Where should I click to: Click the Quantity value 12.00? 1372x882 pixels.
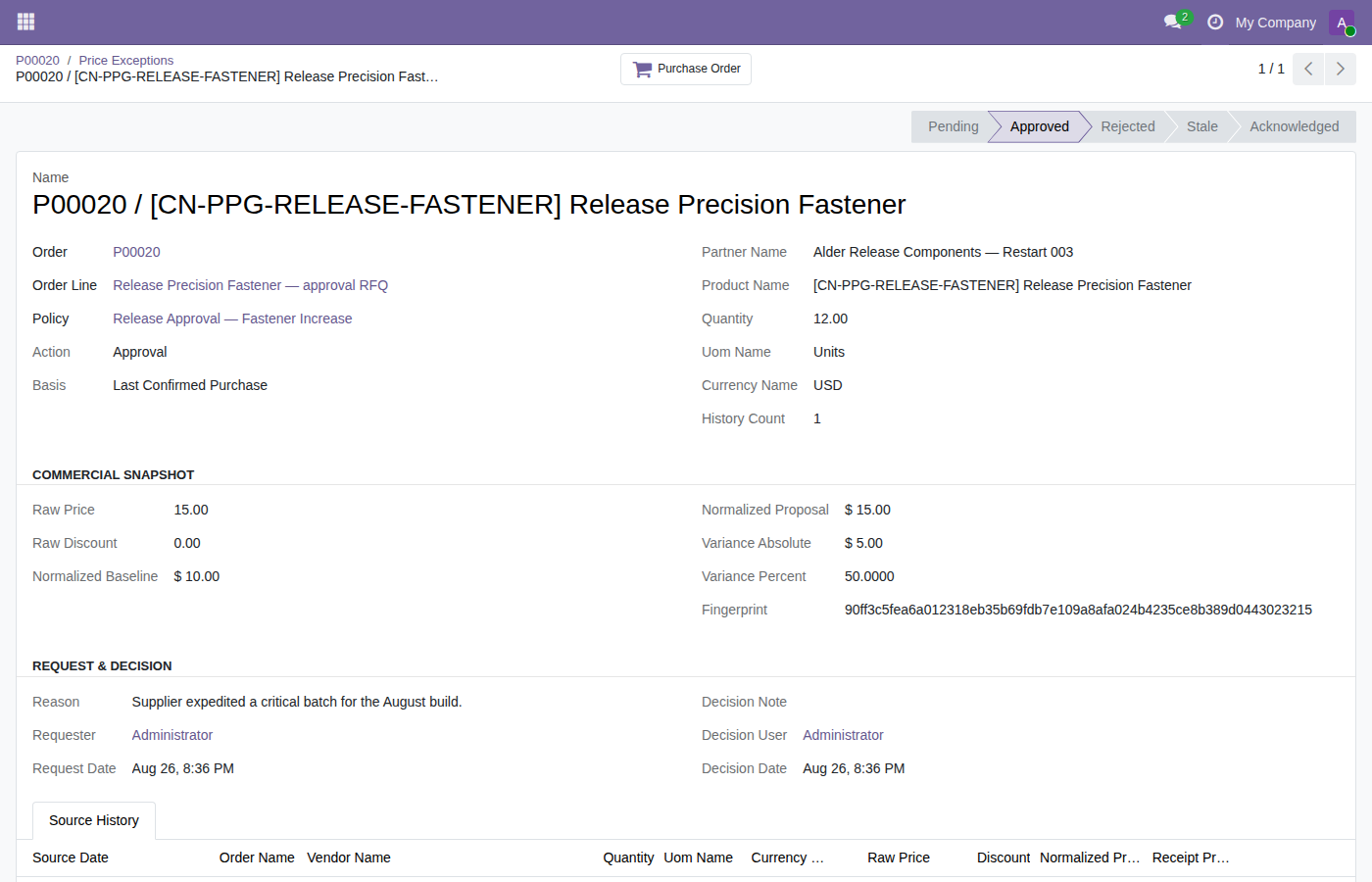coord(830,318)
